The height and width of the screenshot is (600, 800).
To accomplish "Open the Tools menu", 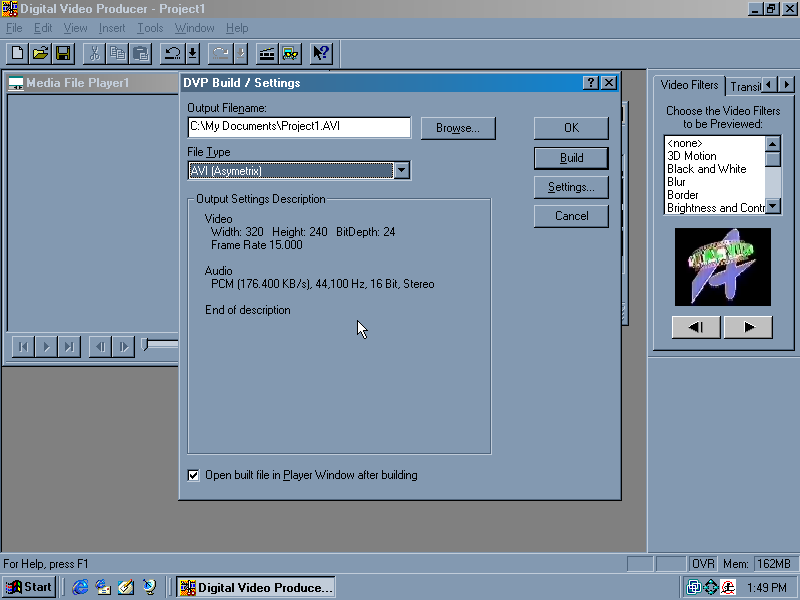I will pos(150,28).
